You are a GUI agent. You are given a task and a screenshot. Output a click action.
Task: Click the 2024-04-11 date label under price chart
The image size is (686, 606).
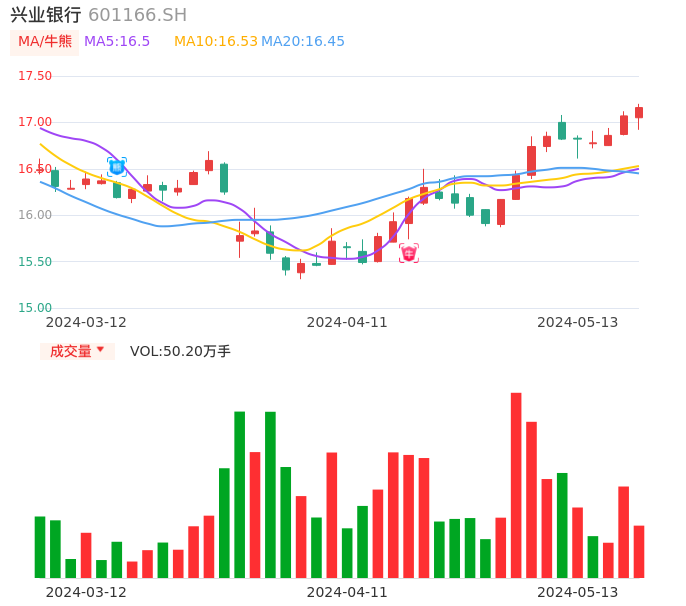pos(347,322)
